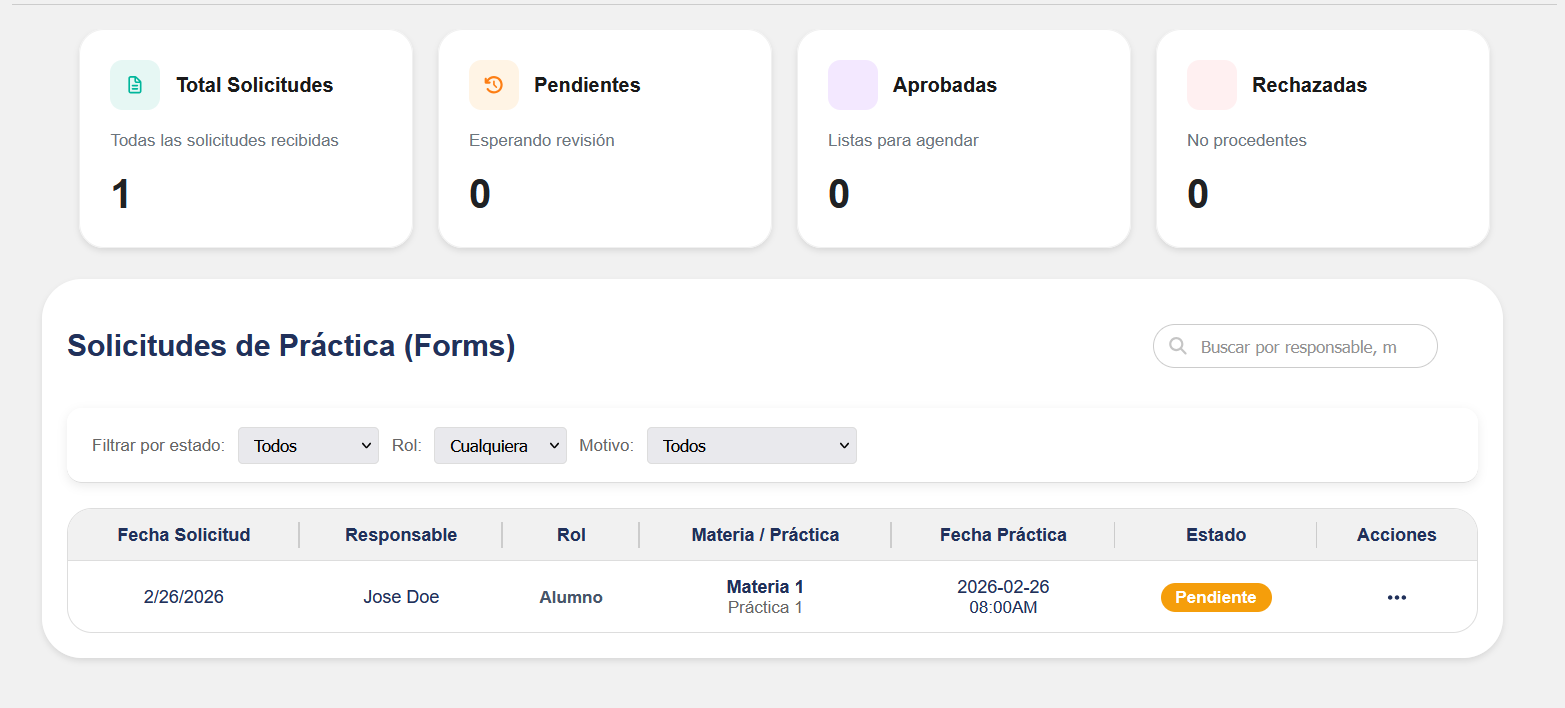Click the search magnifier icon
1565x708 pixels.
pyautogui.click(x=1178, y=346)
